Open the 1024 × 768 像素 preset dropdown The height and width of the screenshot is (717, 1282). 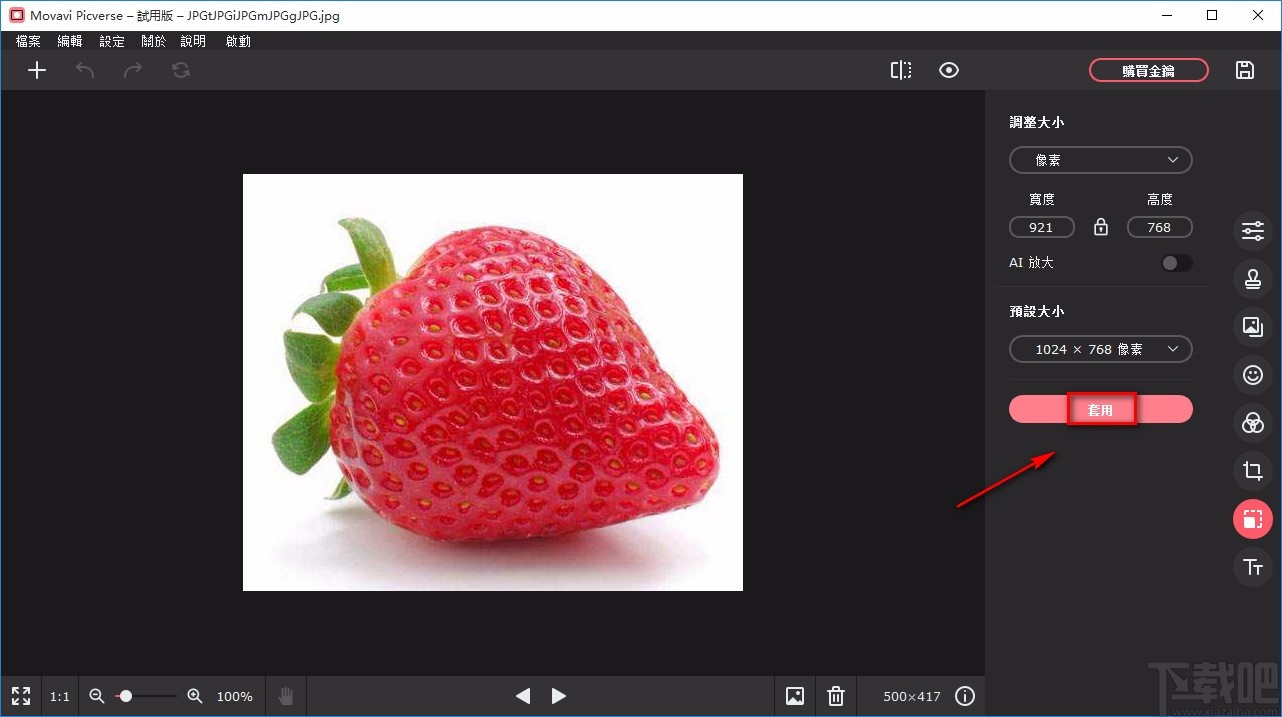pyautogui.click(x=1100, y=349)
